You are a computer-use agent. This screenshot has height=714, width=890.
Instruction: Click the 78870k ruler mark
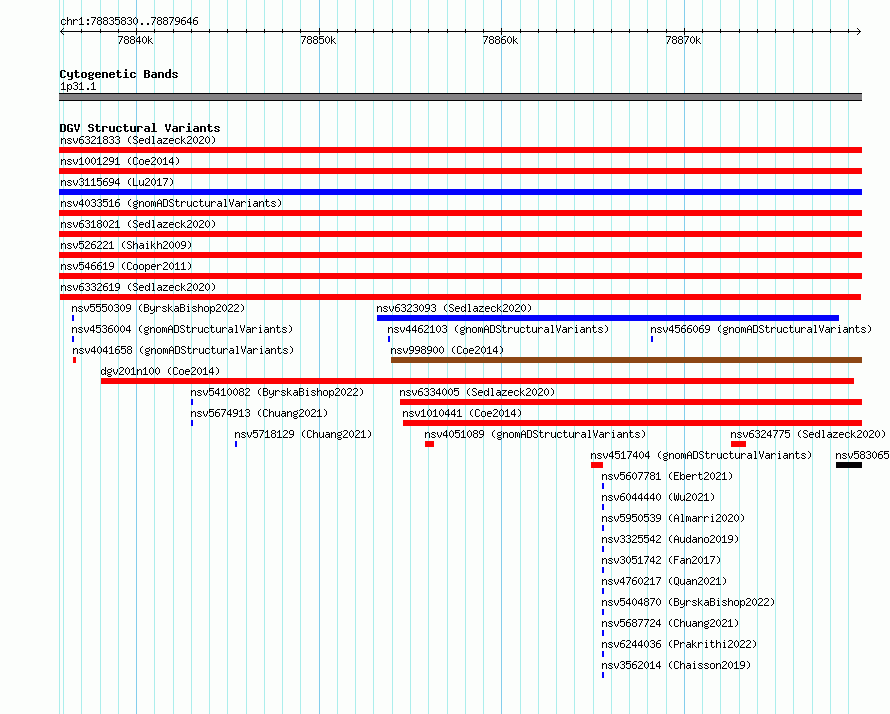[683, 40]
